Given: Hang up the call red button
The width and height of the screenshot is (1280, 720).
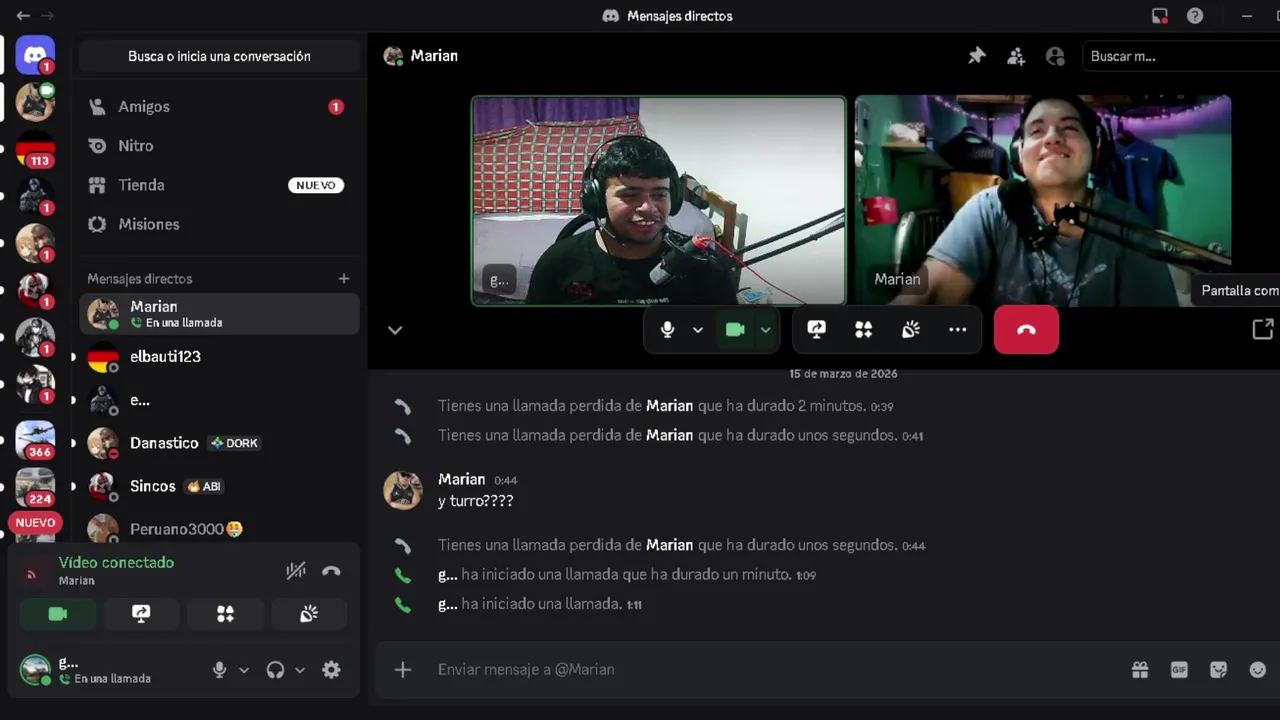Looking at the screenshot, I should pos(1026,330).
